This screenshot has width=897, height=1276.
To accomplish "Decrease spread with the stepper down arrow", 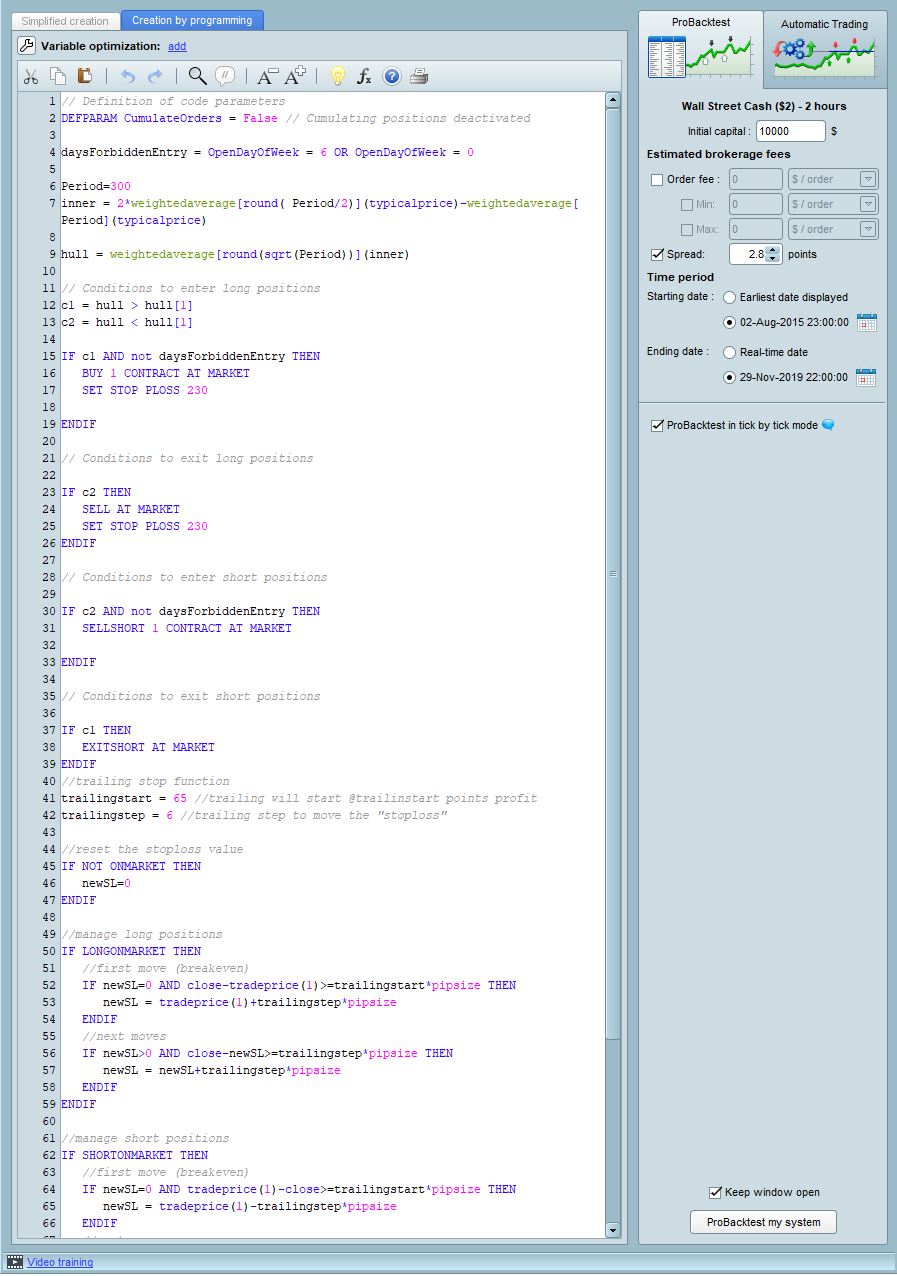I will coord(773,259).
